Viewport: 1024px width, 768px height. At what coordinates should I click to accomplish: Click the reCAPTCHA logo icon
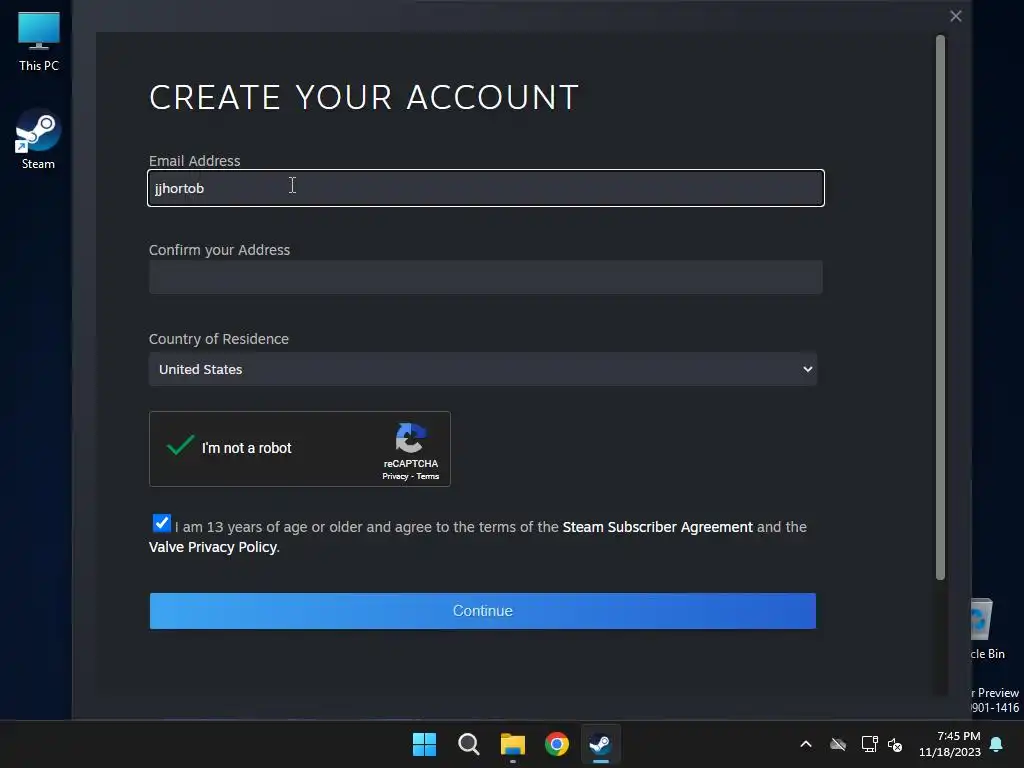(x=411, y=438)
